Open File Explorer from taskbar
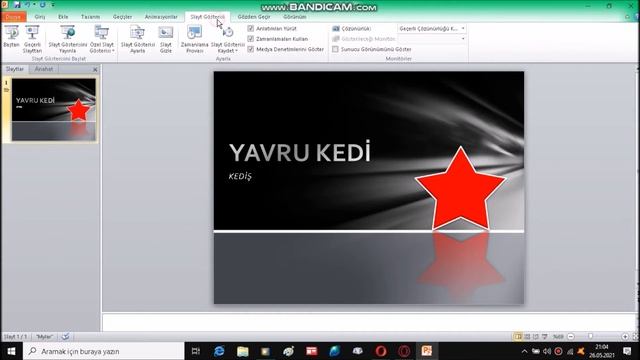The image size is (640, 360). [242, 351]
